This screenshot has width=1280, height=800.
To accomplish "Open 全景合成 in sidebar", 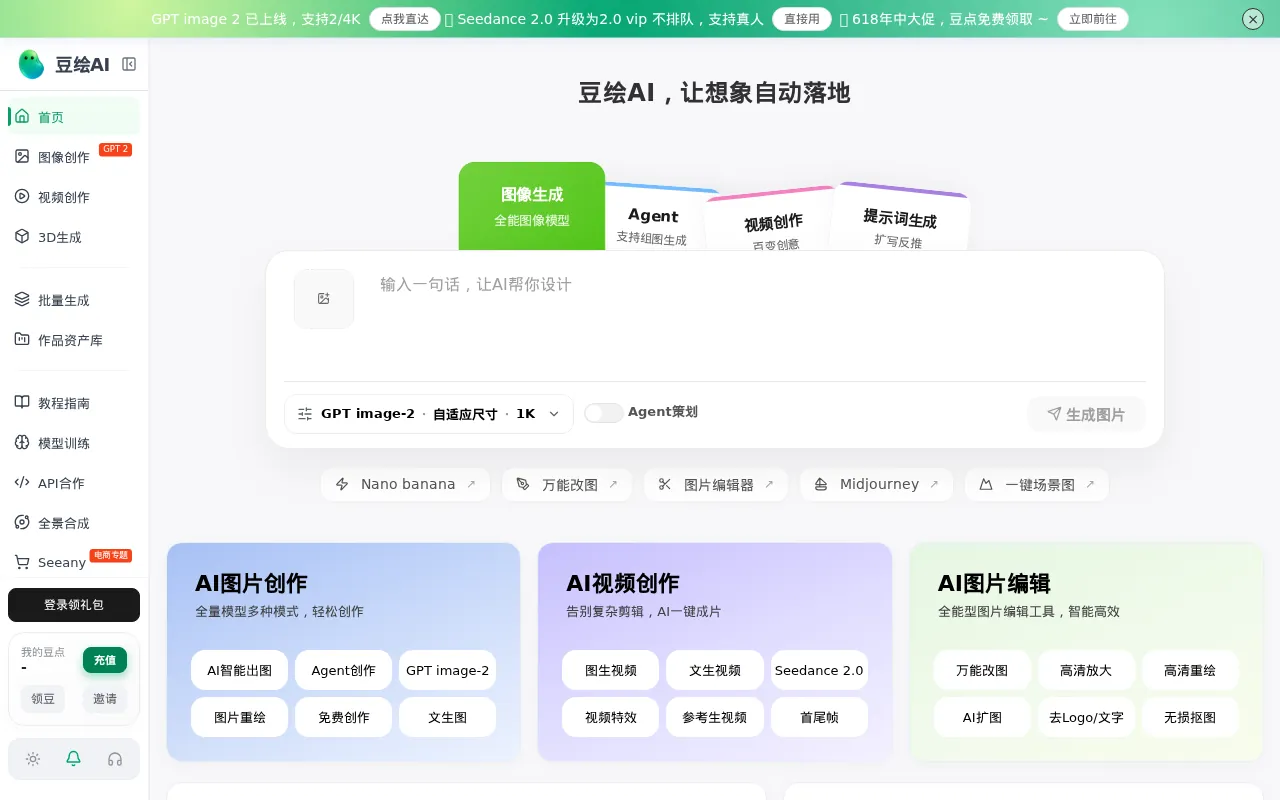I will coord(74,523).
